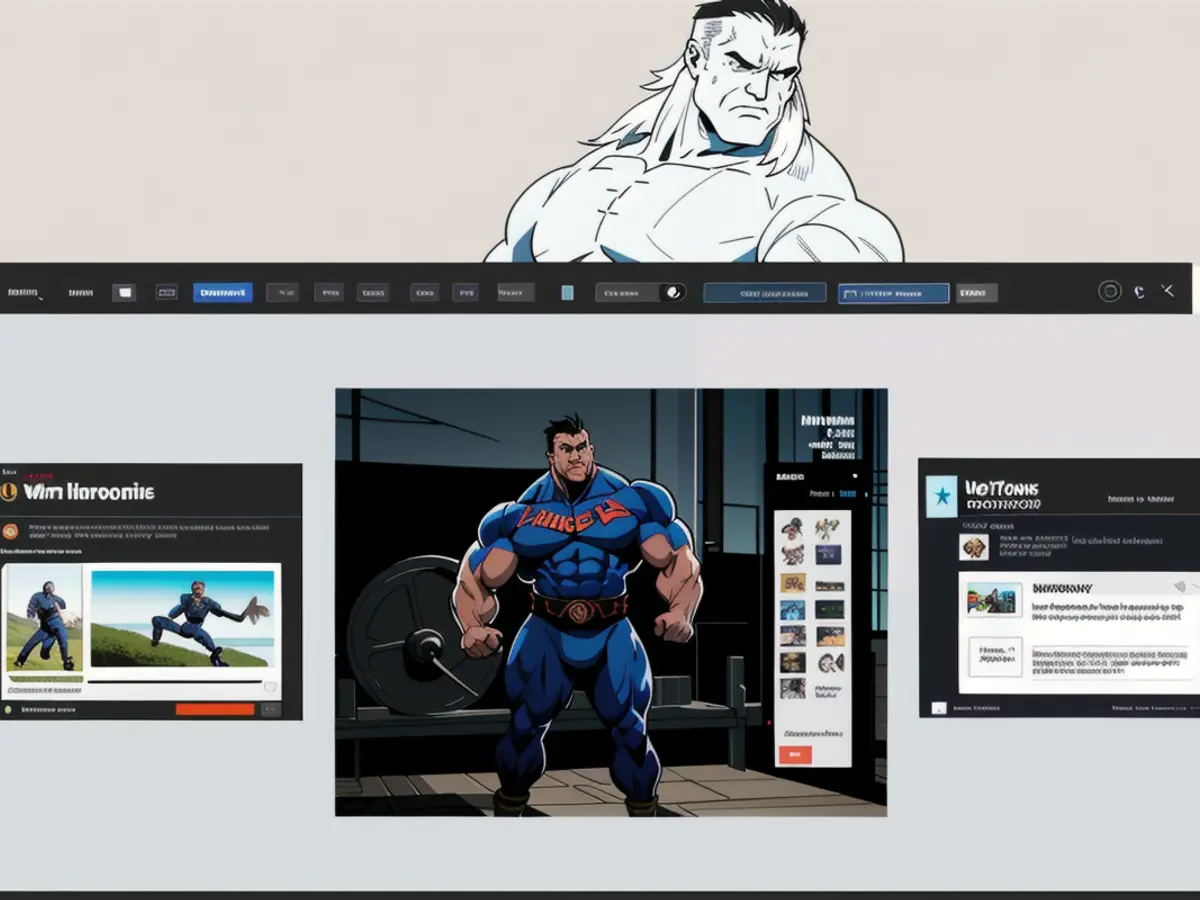Click the outlined rectangle icon in toolbar
The width and height of the screenshot is (1200, 900).
pyautogui.click(x=166, y=293)
